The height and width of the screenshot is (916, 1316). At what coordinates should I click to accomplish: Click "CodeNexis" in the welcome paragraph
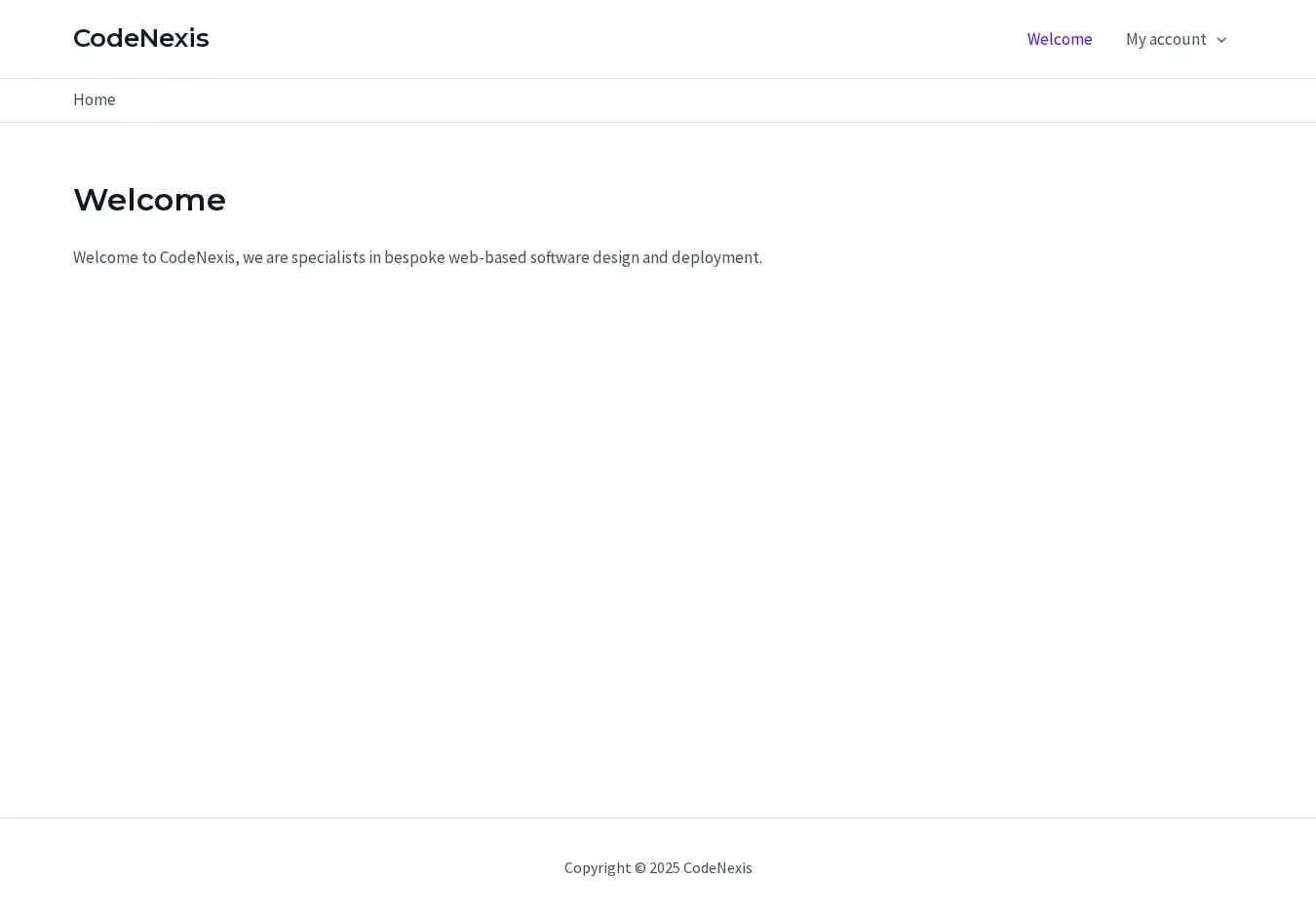click(198, 257)
